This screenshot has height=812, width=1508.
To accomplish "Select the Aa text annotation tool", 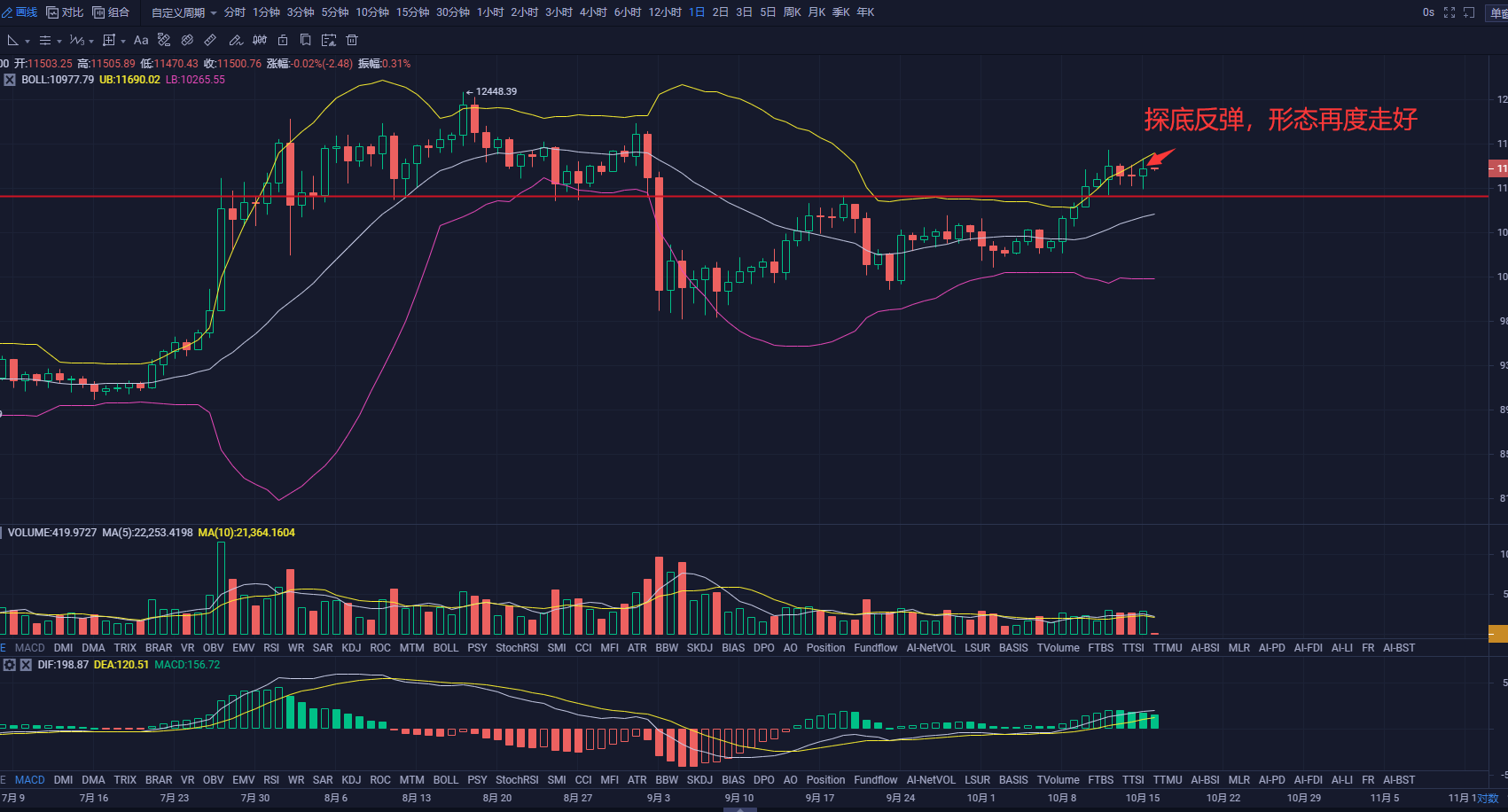I will (x=141, y=40).
